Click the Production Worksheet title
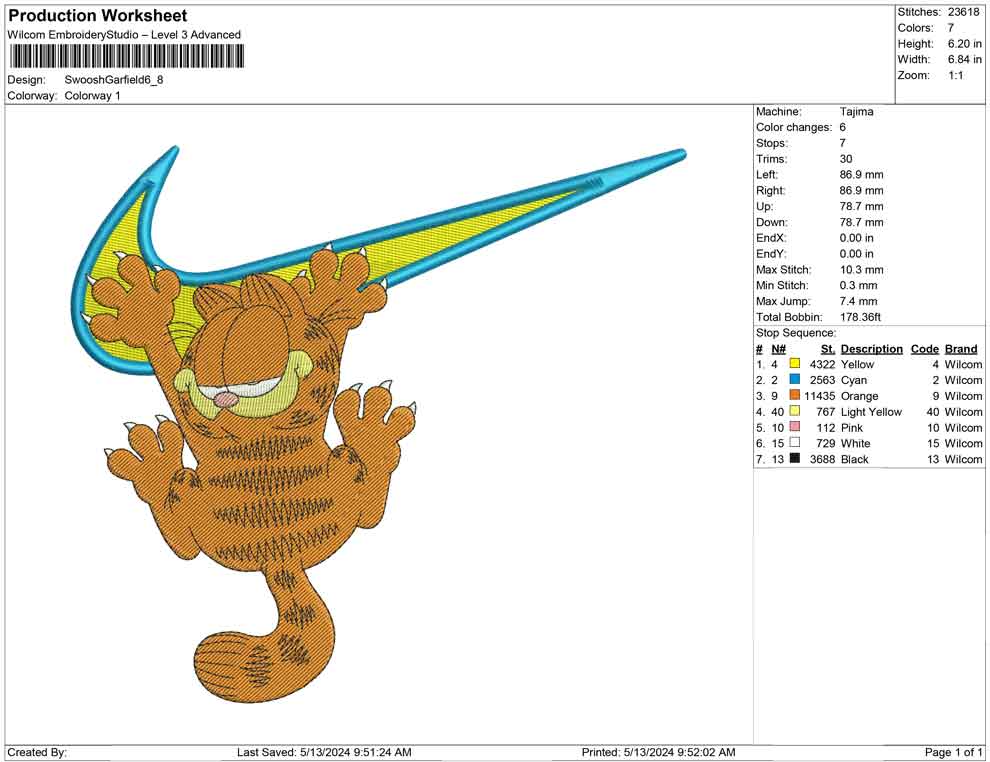This screenshot has height=762, width=990. pyautogui.click(x=97, y=16)
